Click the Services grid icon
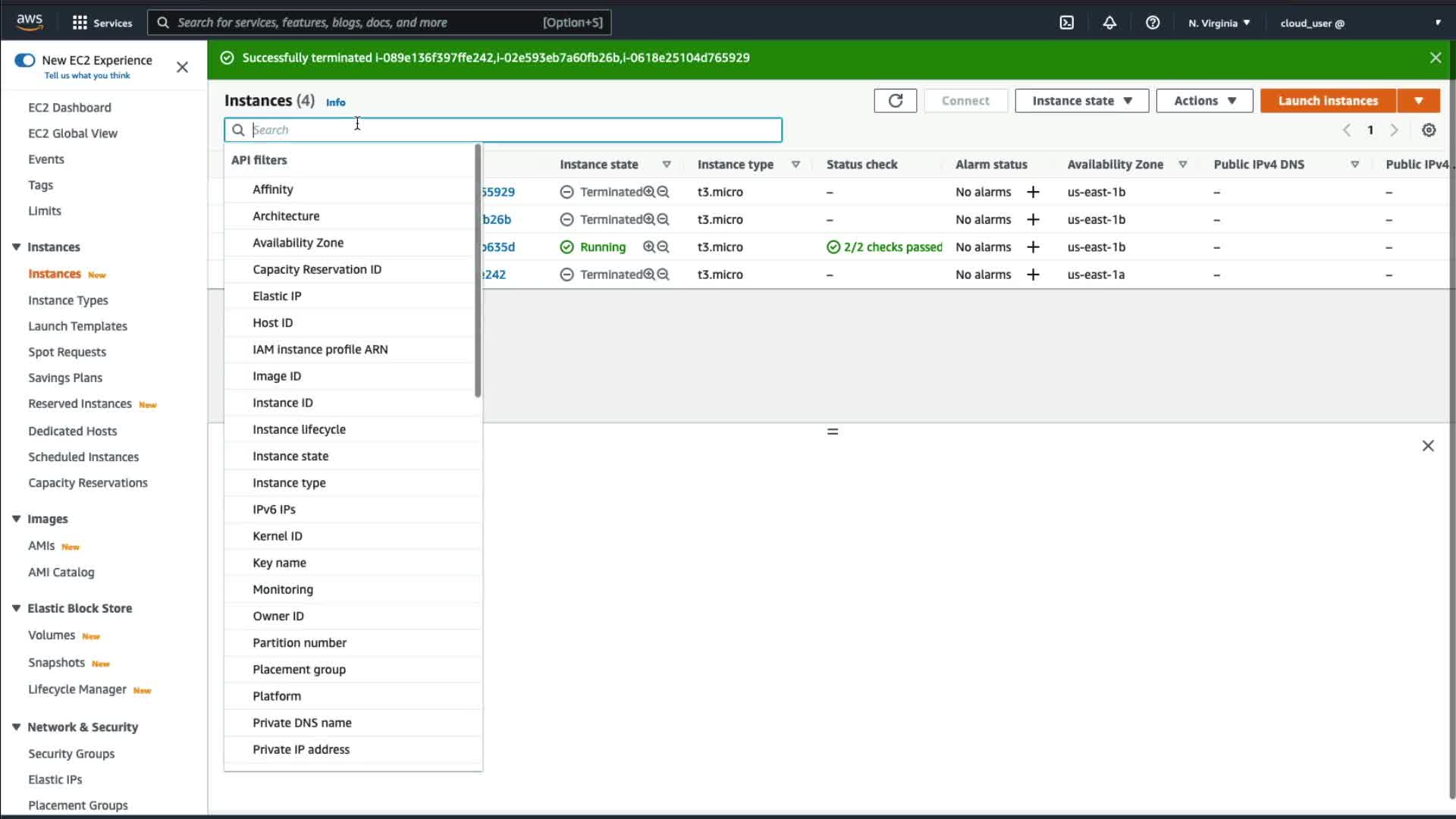The height and width of the screenshot is (819, 1456). pyautogui.click(x=80, y=23)
